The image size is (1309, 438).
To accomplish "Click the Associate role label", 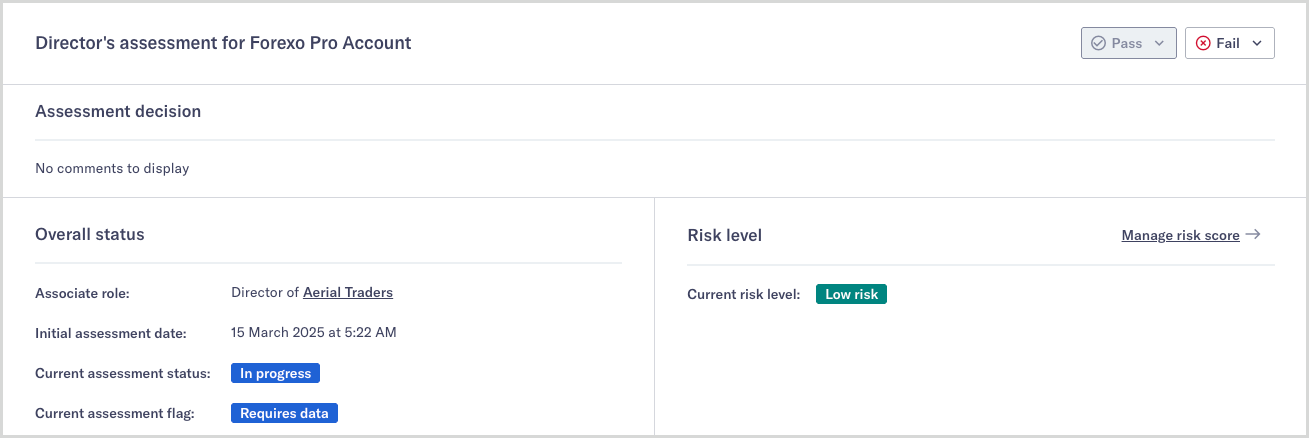I will 83,293.
